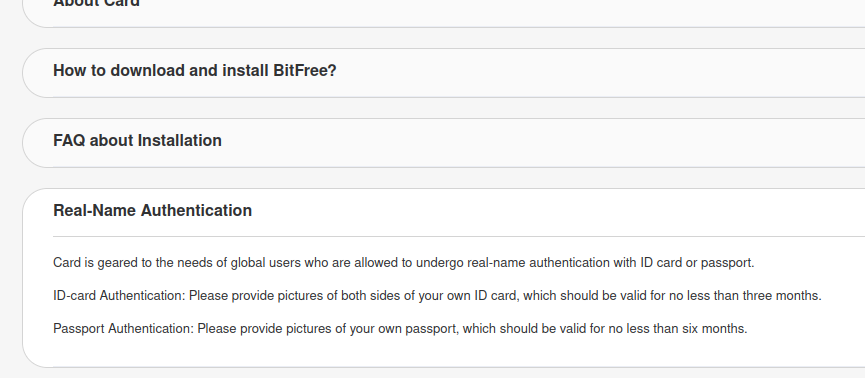Click "ID card or passport" in first paragraph

coord(696,263)
